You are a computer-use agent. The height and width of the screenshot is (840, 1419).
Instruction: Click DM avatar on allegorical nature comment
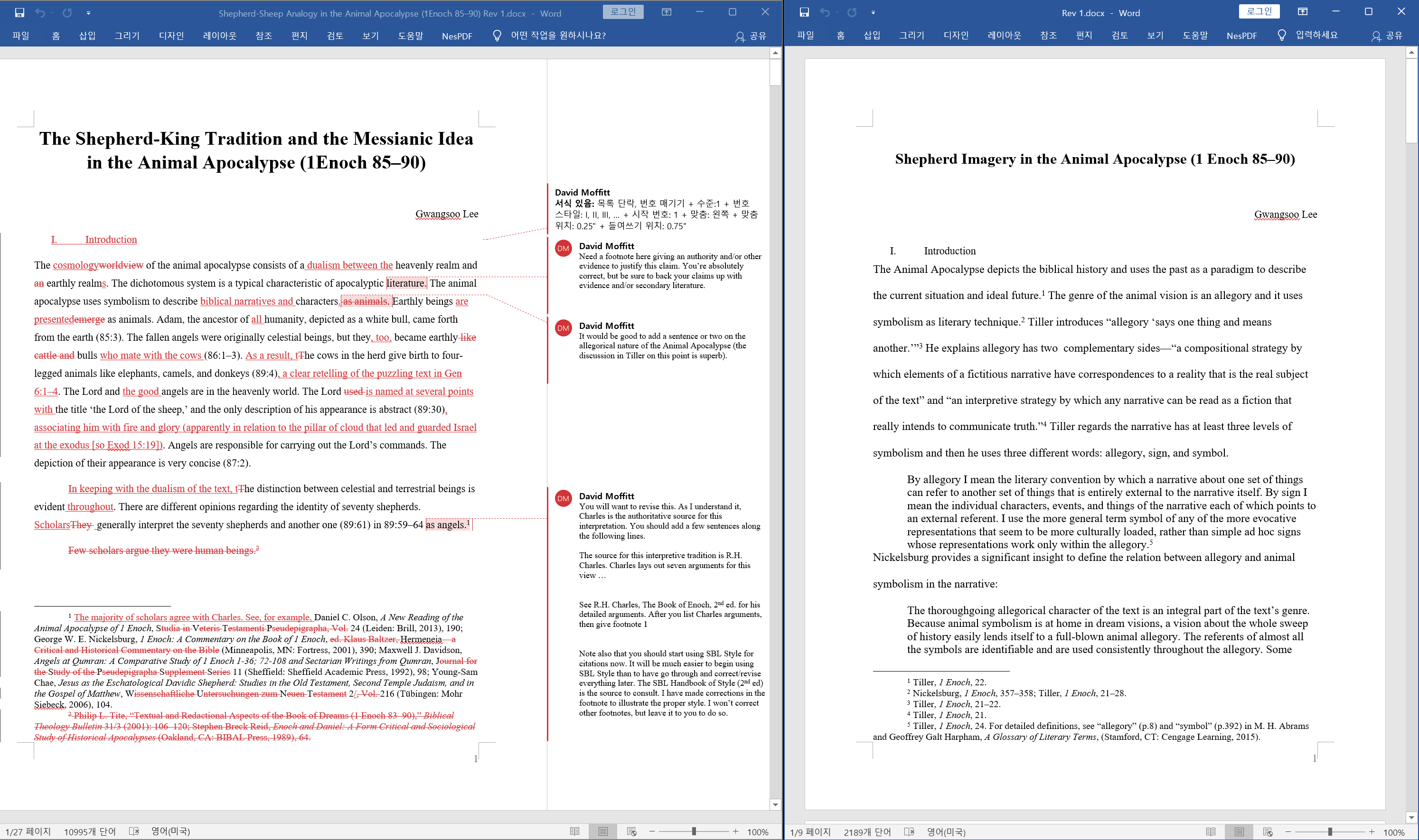pyautogui.click(x=563, y=328)
